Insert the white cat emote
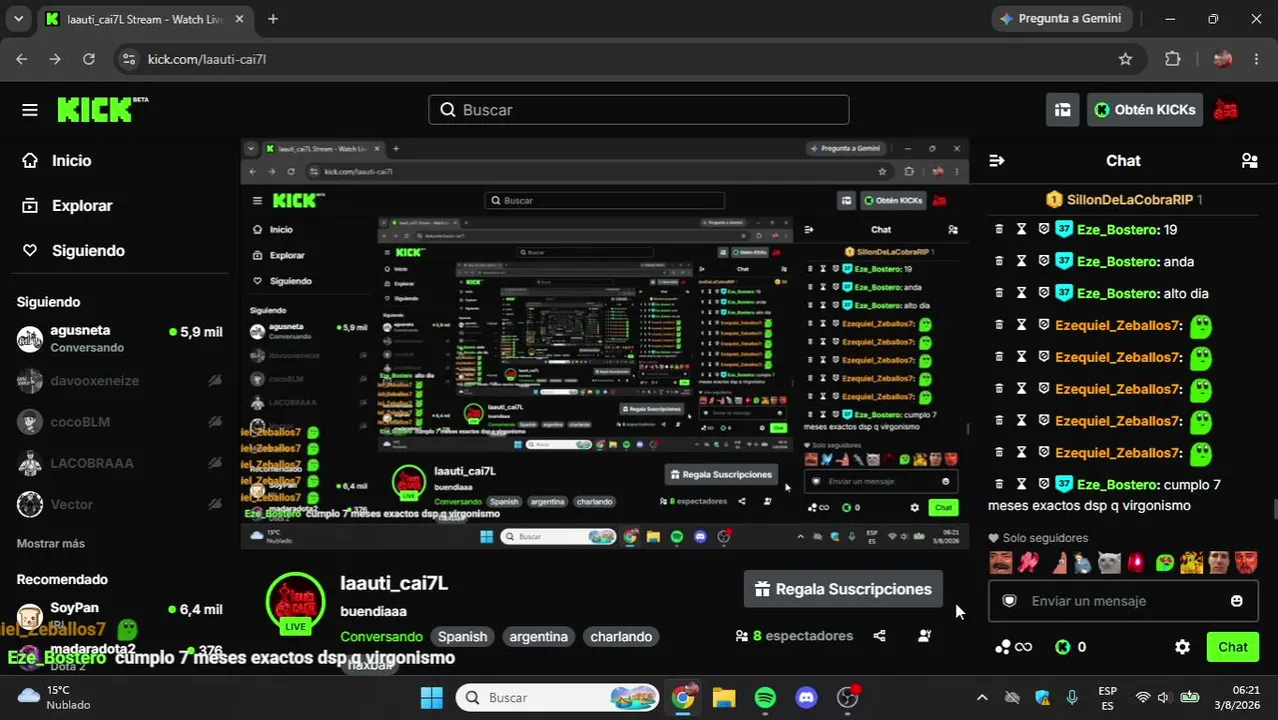The image size is (1278, 720). pyautogui.click(x=1109, y=563)
